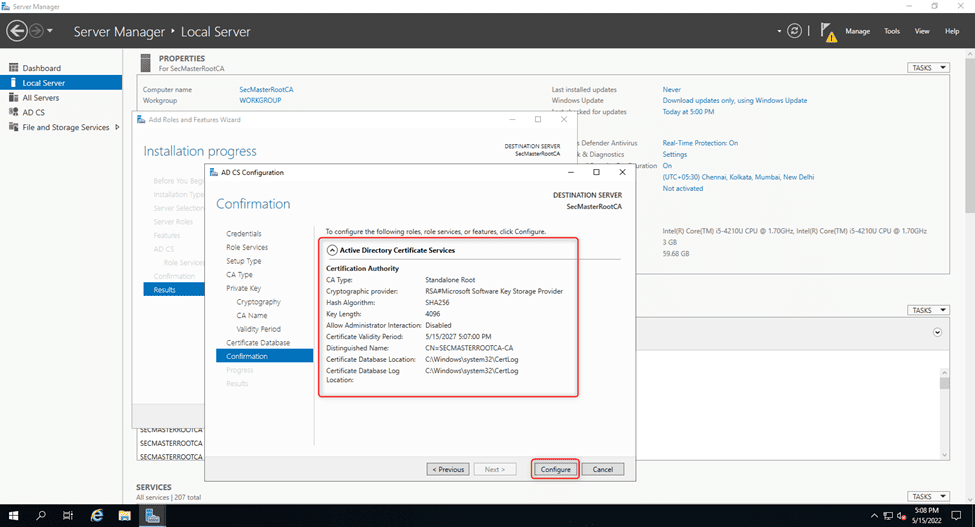Open the Windows Start menu
Screen dimensions: 975x527
[x=13, y=516]
